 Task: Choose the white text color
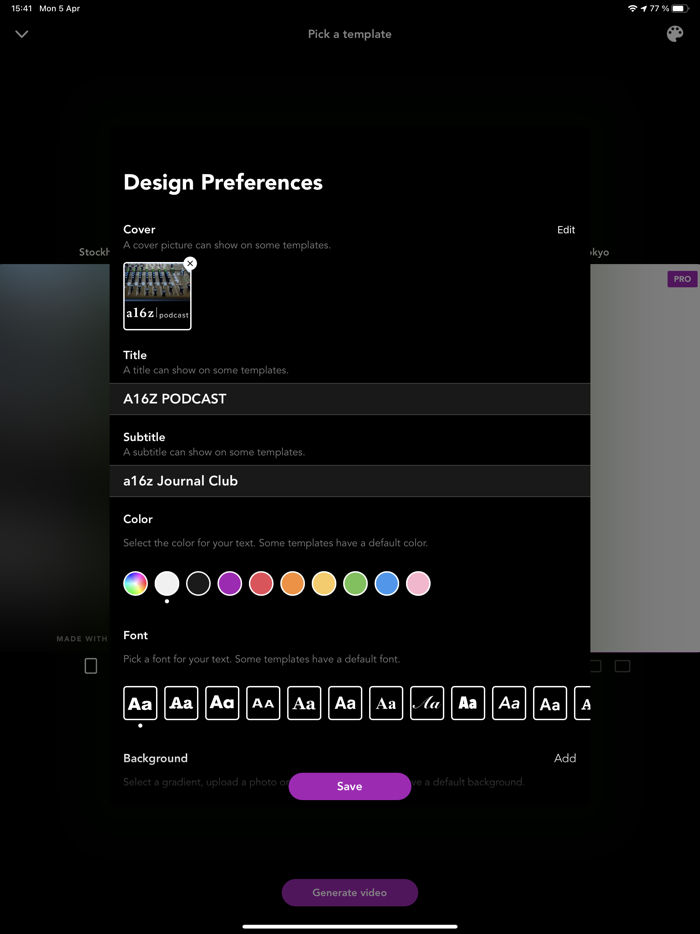pos(167,583)
